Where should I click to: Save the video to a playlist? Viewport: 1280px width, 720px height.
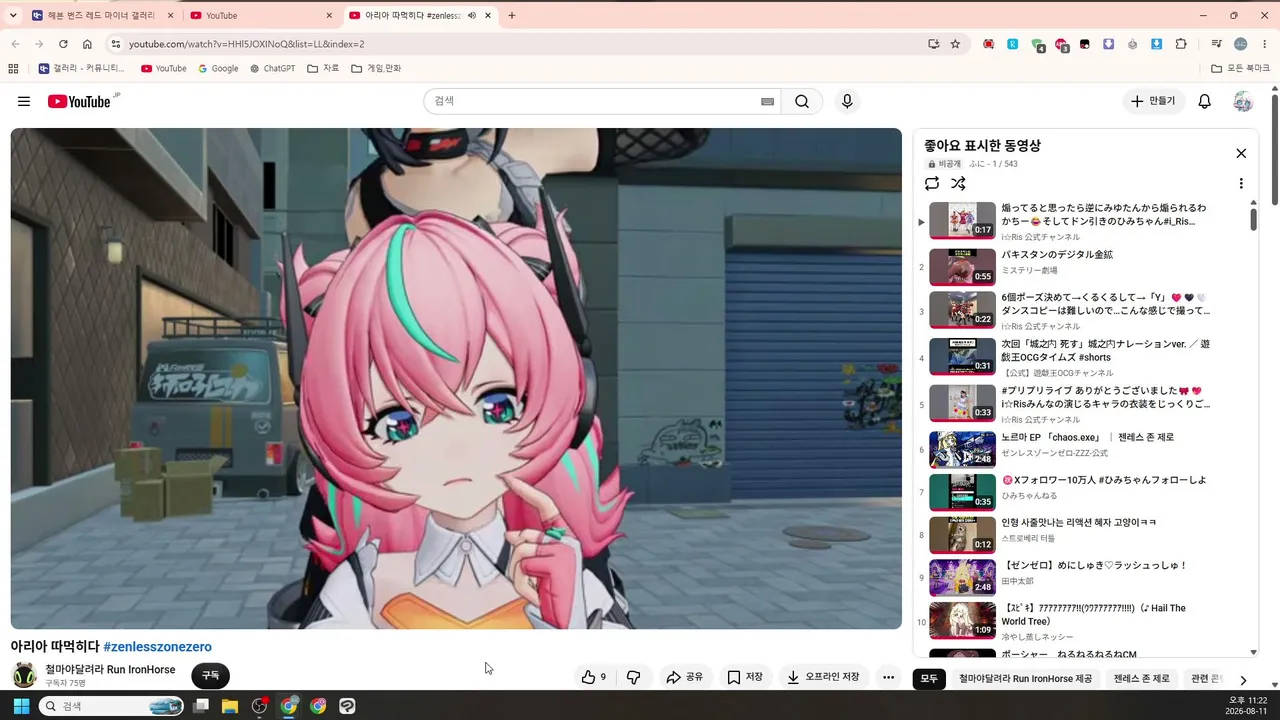(x=745, y=677)
